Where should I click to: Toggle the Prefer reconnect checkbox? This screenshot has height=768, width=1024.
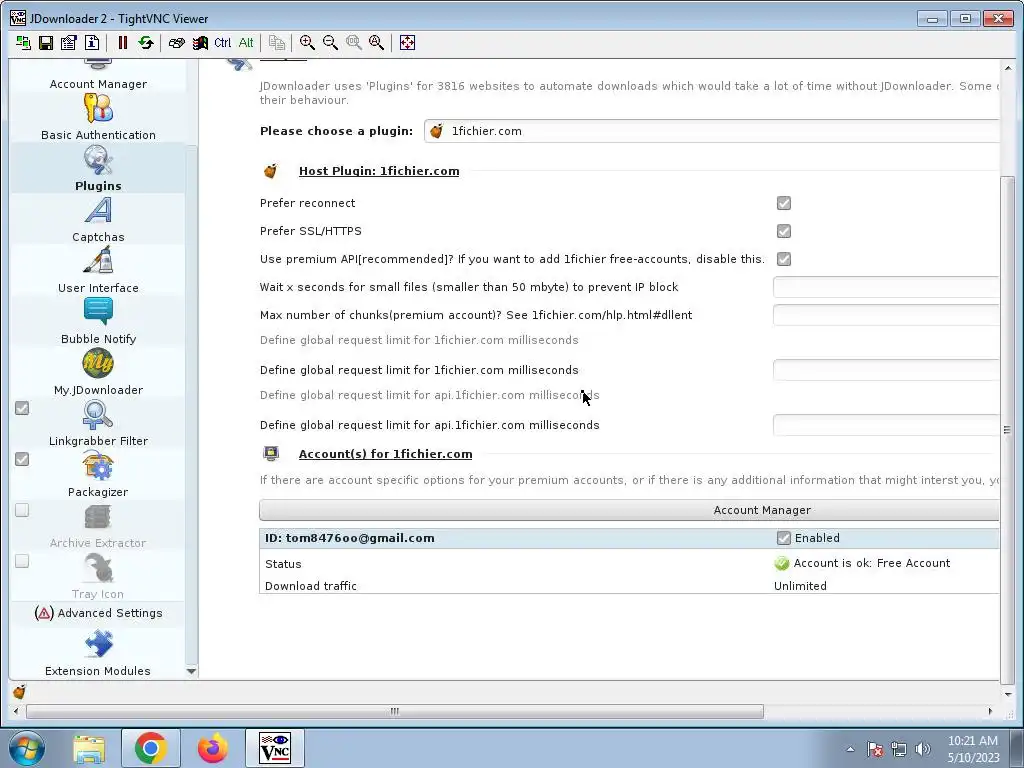coord(784,203)
